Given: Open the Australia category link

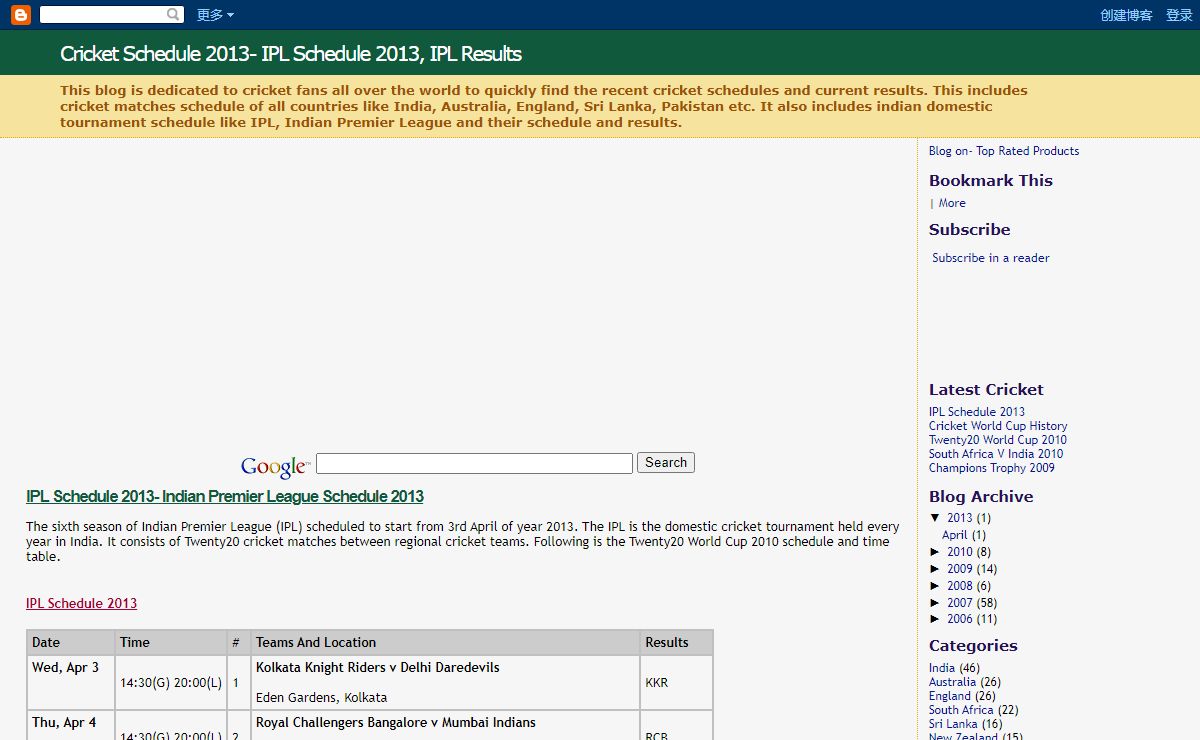Looking at the screenshot, I should pyautogui.click(x=952, y=682).
